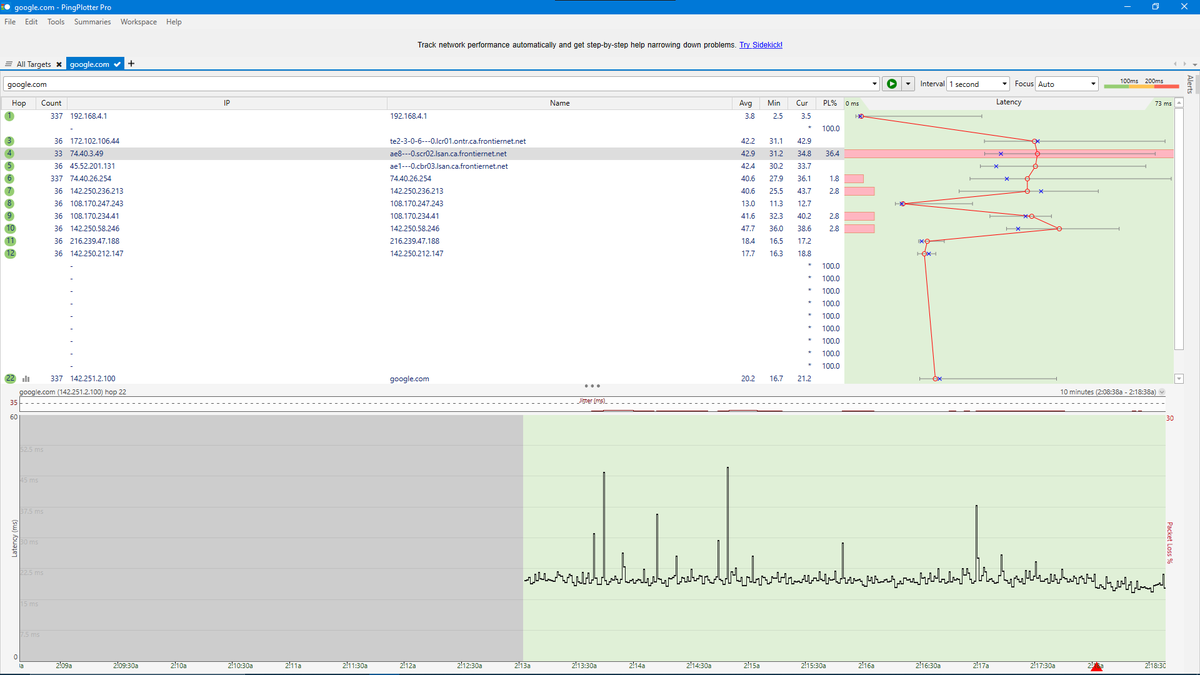
Task: Open the Interval dropdown showing 1 second
Action: click(x=979, y=84)
